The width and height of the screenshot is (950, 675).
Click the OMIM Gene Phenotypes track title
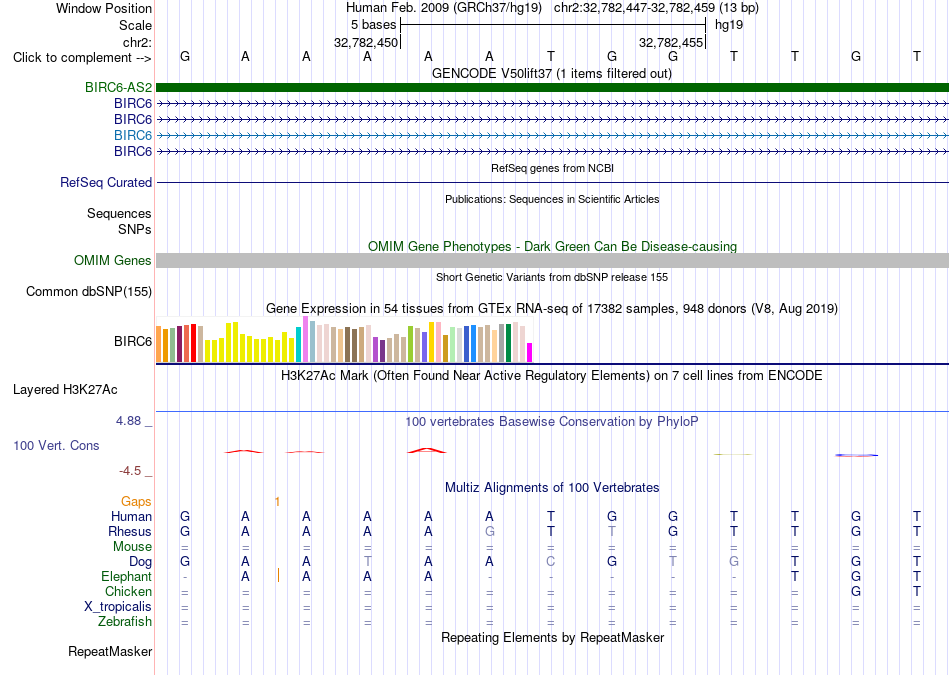tap(552, 247)
